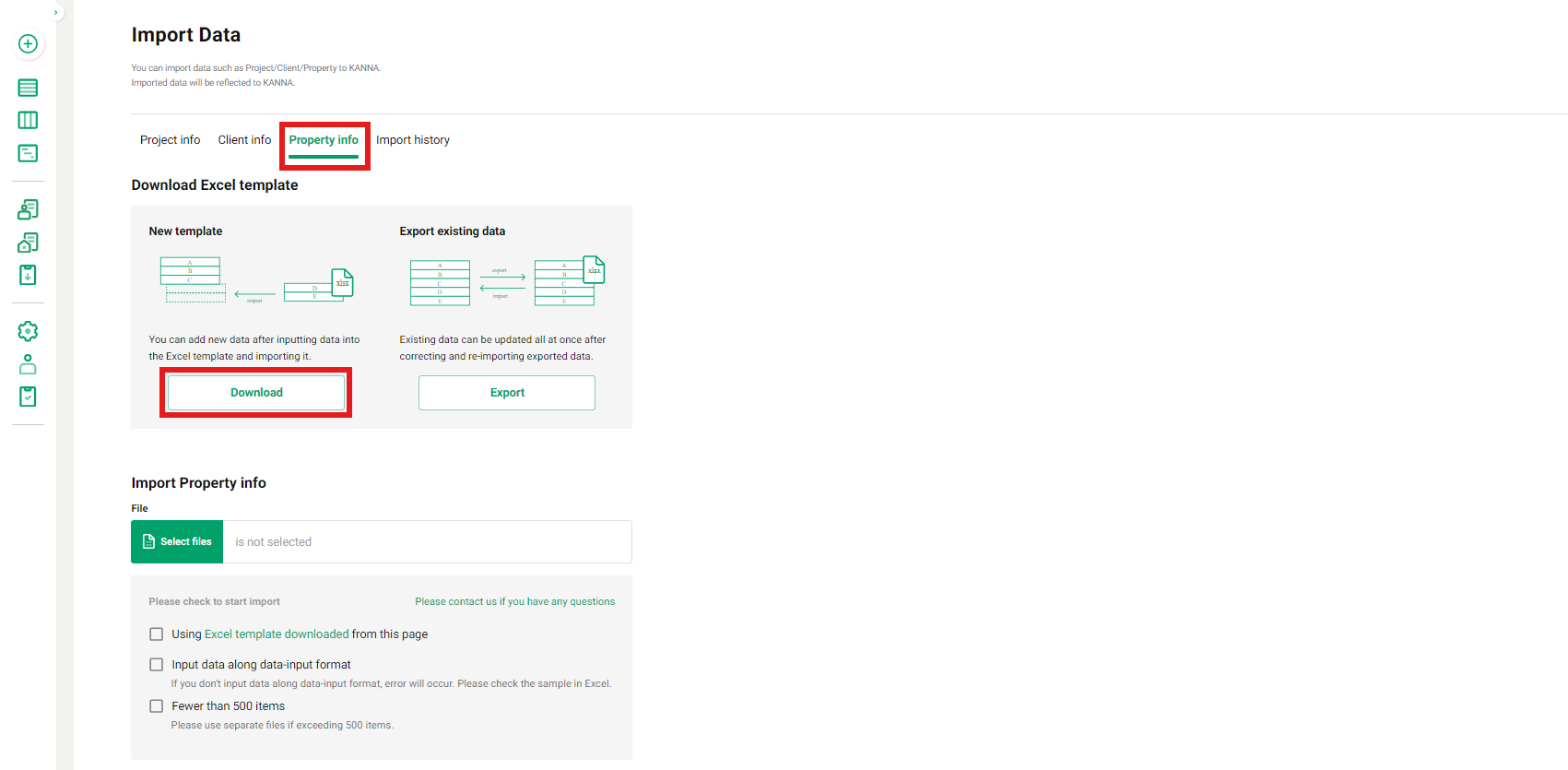
Task: Click the plus create icon in sidebar
Action: (28, 43)
